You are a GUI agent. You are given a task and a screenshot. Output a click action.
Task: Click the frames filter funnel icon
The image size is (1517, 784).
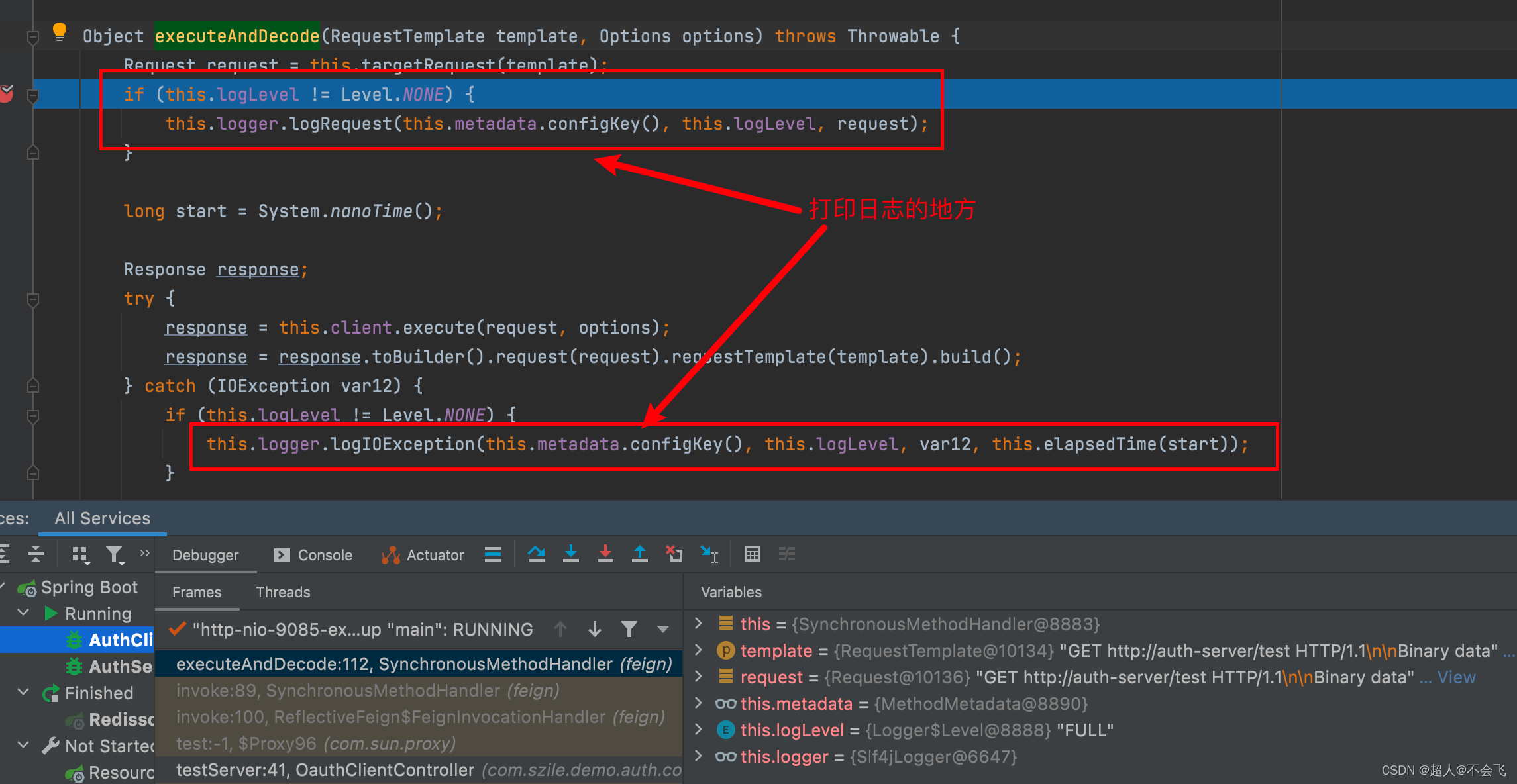629,629
